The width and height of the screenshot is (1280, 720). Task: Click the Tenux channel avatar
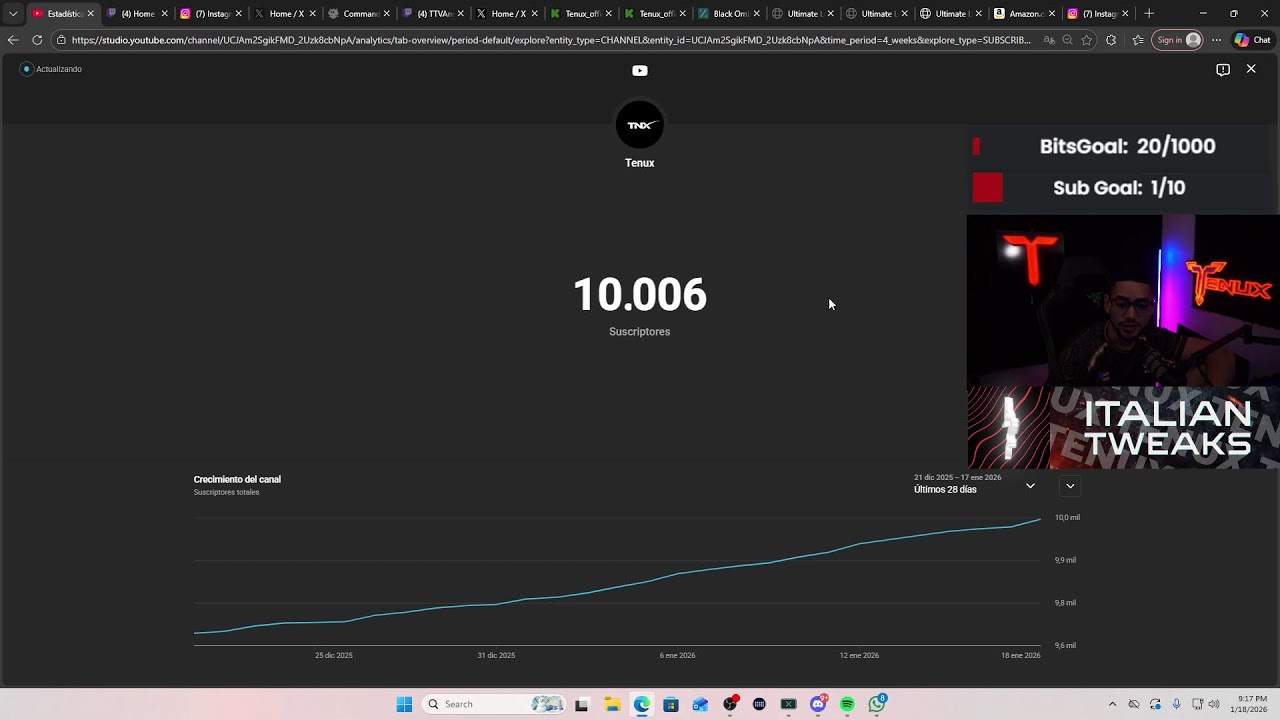pos(640,125)
